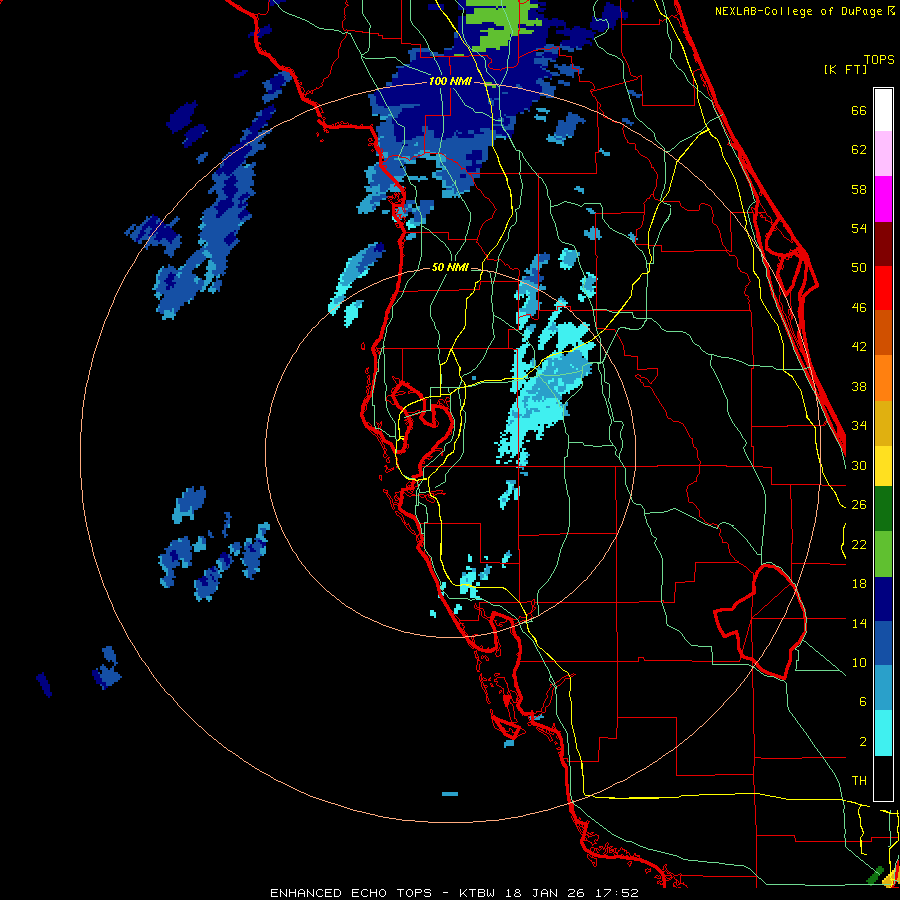Pick the royal blue legend swatch near 14
Image resolution: width=900 pixels, height=900 pixels.
tap(883, 643)
